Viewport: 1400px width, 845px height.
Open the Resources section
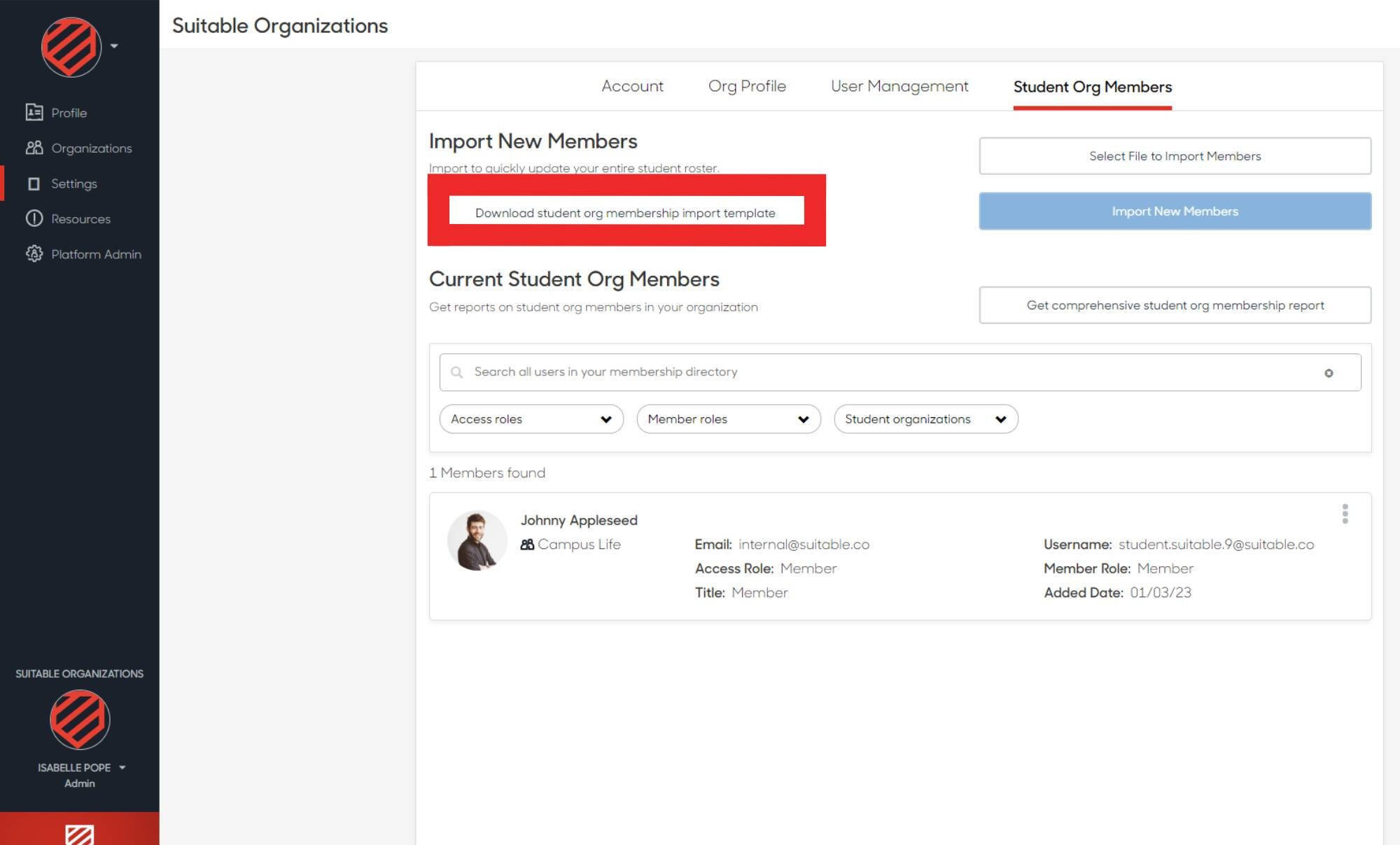(x=34, y=218)
